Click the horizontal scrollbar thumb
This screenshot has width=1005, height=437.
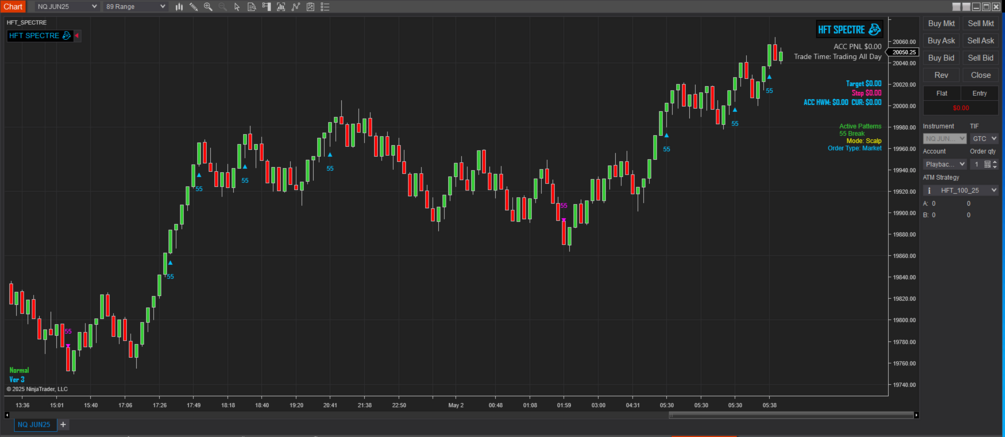(791, 415)
